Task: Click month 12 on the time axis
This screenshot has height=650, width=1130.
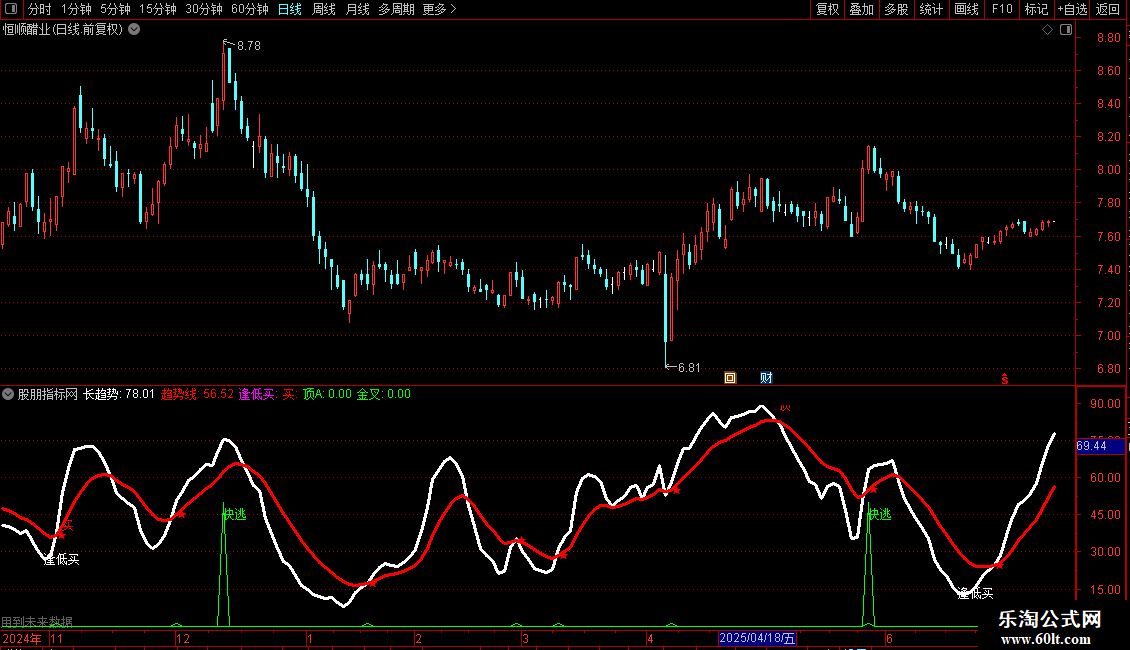Action: 183,638
